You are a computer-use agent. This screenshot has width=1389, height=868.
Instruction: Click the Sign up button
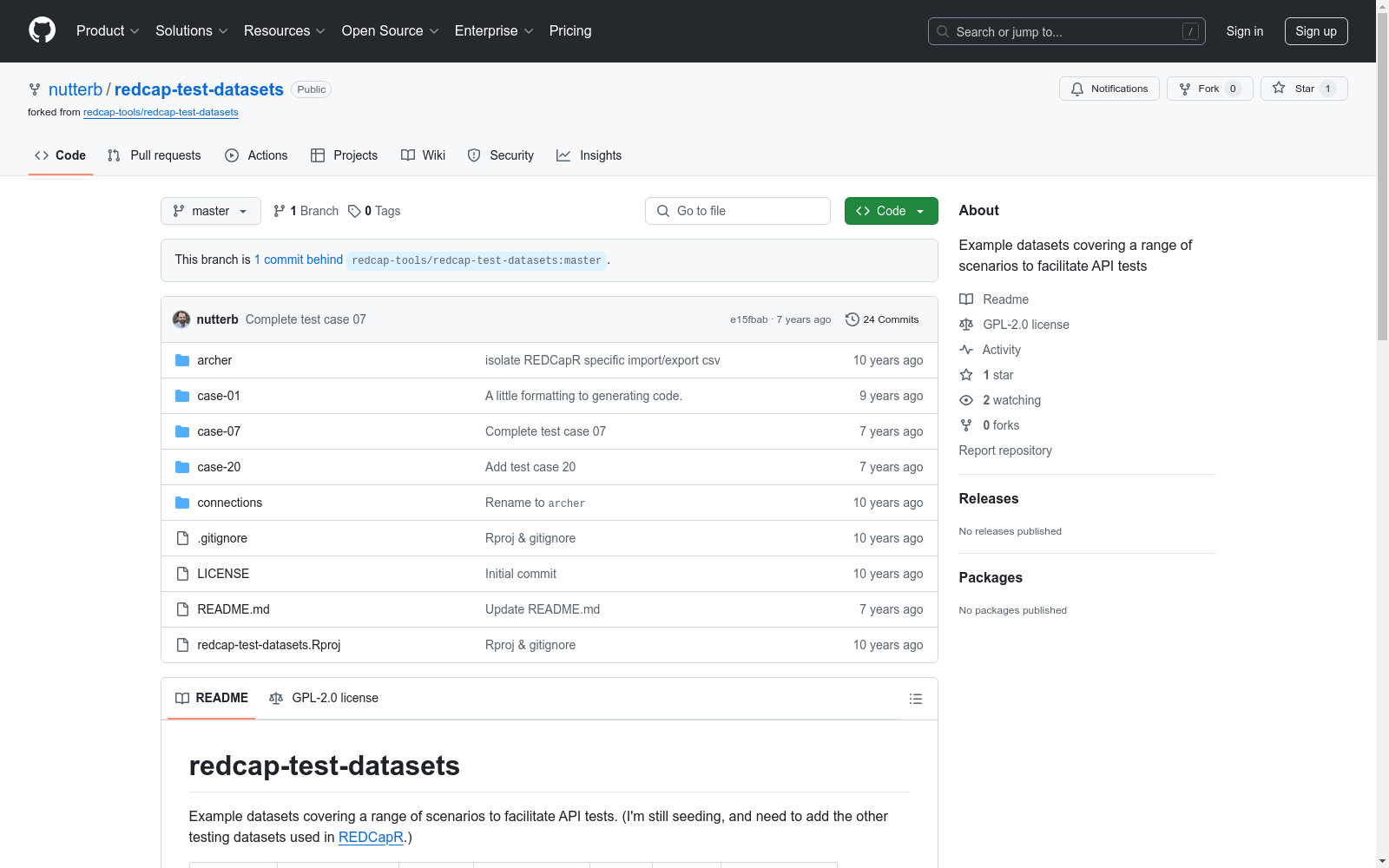pos(1316,31)
